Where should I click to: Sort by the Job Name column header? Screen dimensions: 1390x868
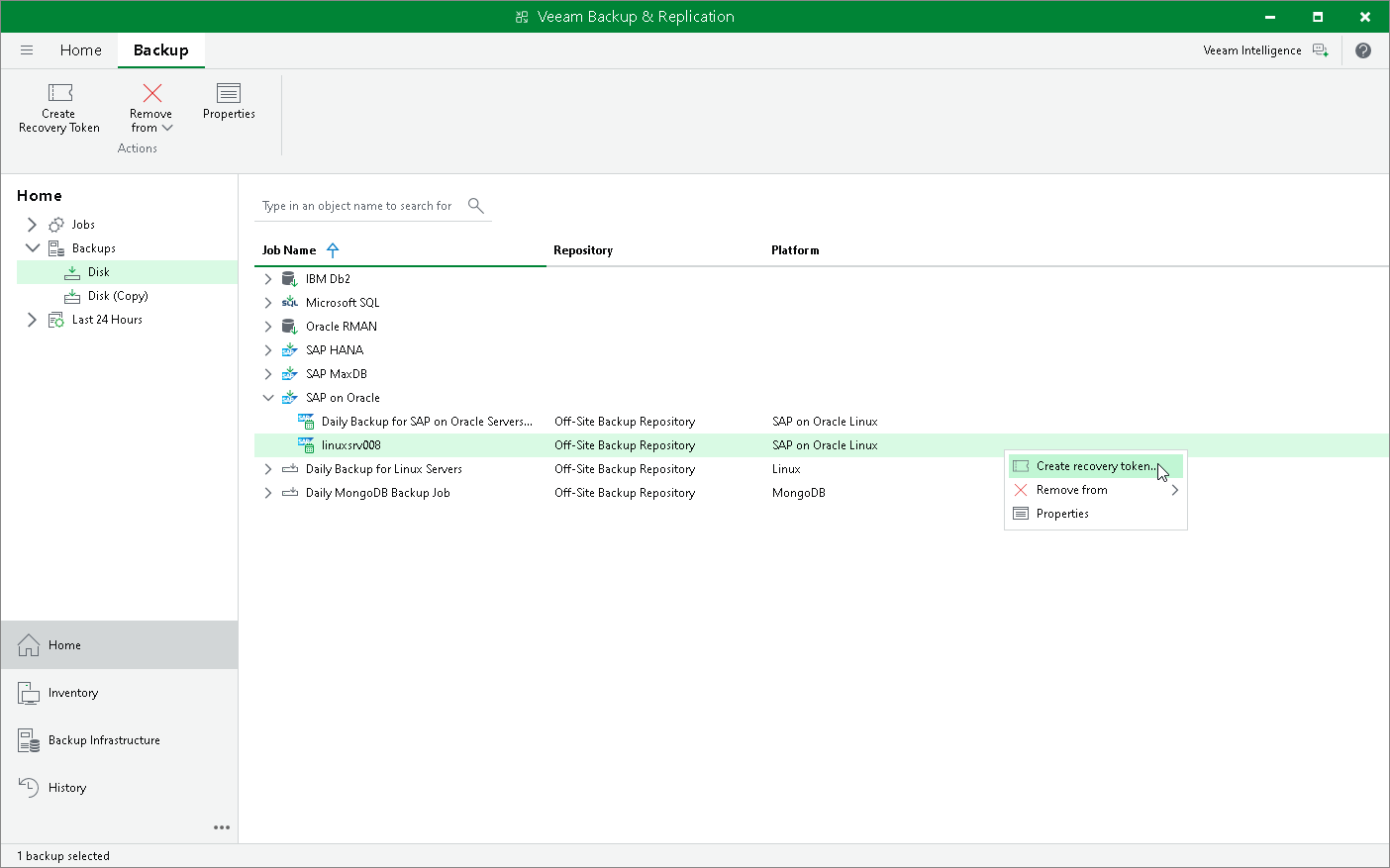[x=289, y=250]
